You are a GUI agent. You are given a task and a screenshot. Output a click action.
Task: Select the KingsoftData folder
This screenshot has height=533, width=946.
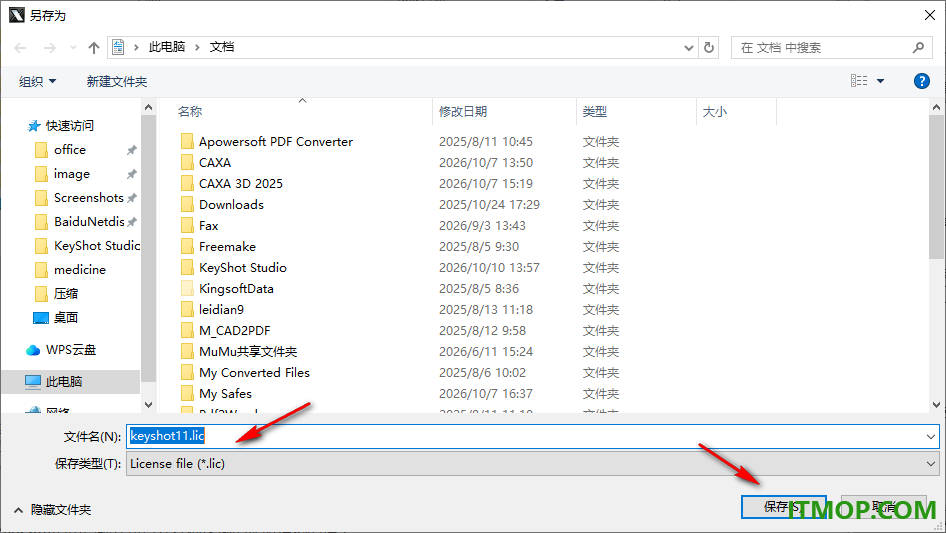coord(236,289)
